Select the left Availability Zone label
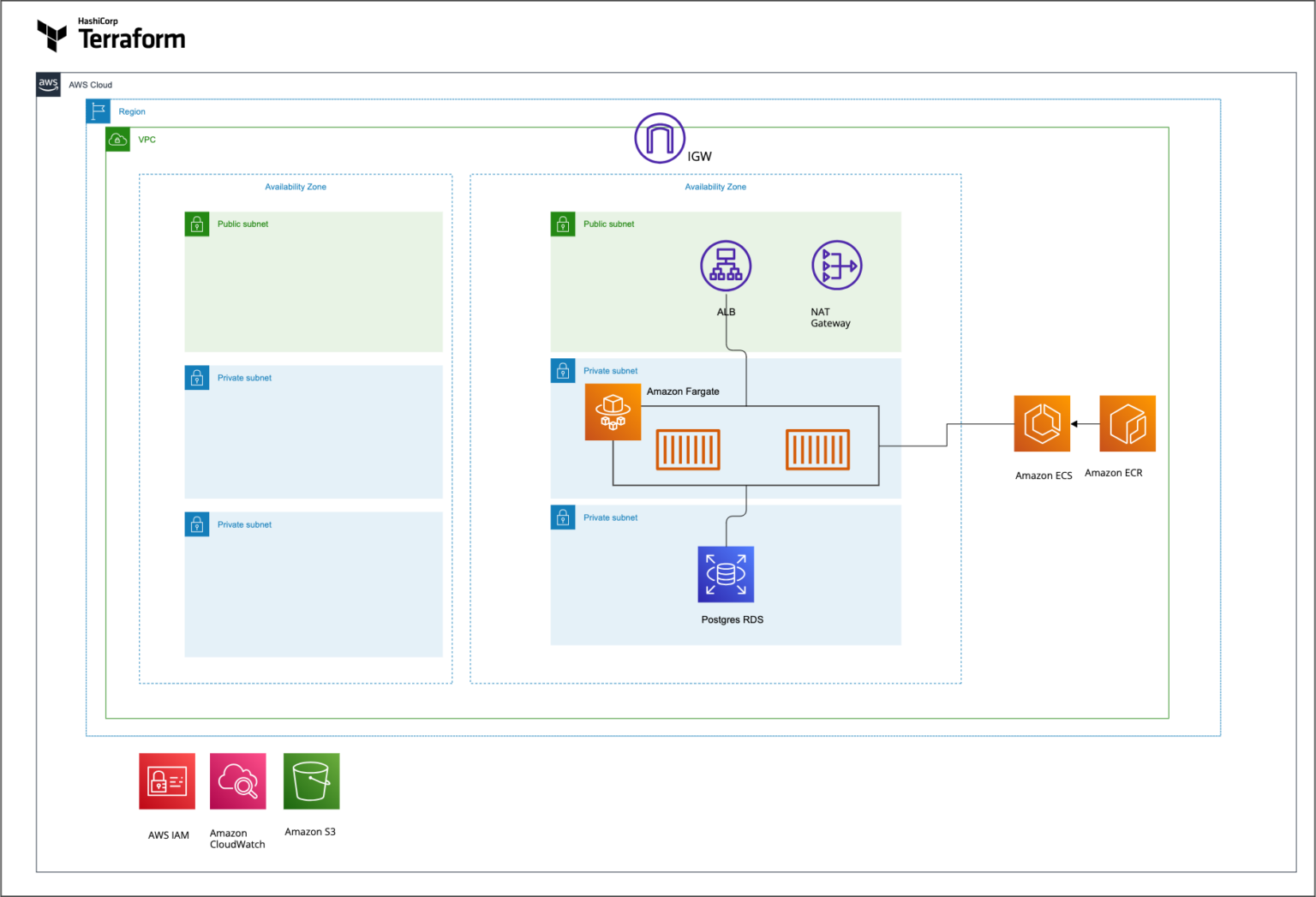The height and width of the screenshot is (897, 1316). click(x=296, y=186)
